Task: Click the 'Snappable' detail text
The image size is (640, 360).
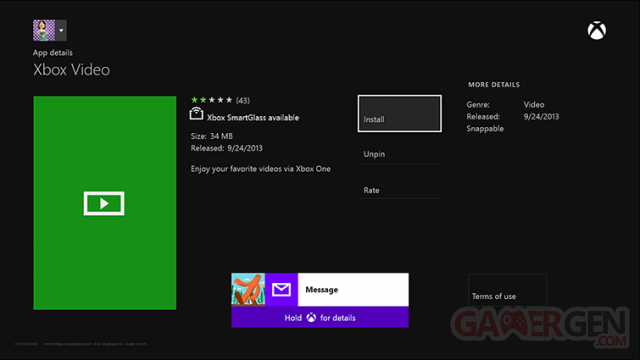Action: coord(485,129)
